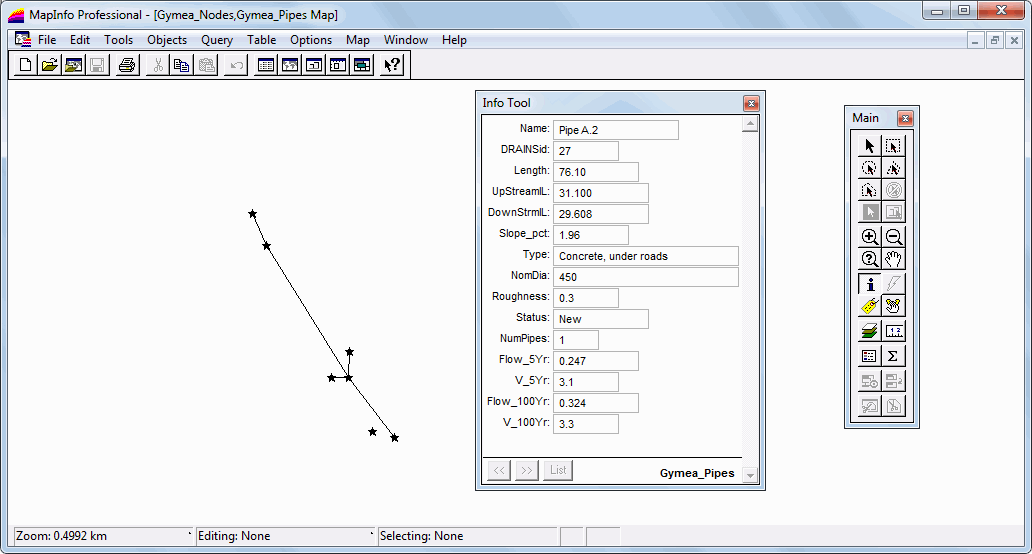Open a New Layout window icon

pyautogui.click(x=338, y=65)
